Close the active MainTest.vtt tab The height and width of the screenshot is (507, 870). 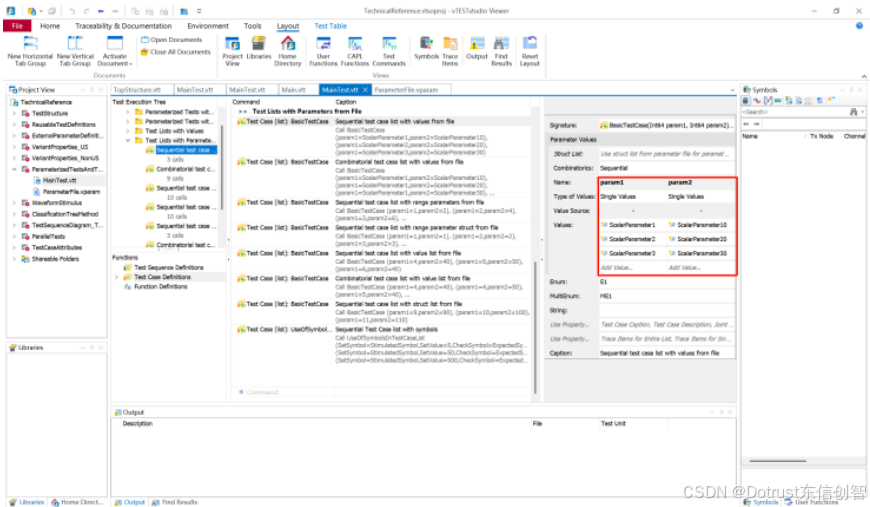(365, 90)
